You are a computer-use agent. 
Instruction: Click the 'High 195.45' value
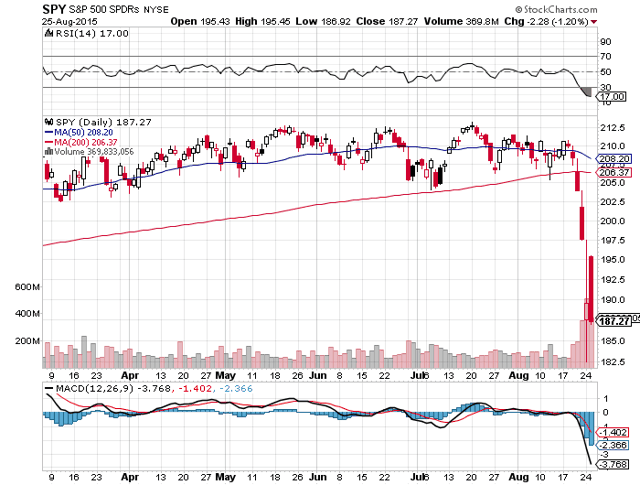(x=262, y=21)
